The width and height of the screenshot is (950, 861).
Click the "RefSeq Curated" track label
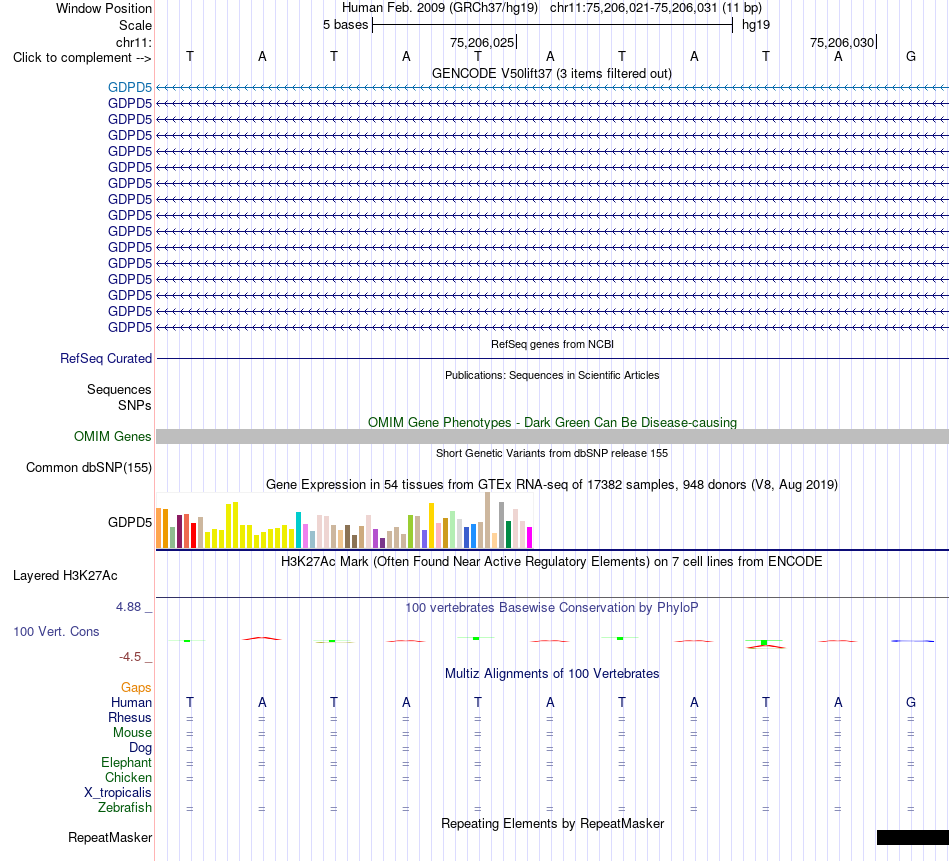coord(106,359)
